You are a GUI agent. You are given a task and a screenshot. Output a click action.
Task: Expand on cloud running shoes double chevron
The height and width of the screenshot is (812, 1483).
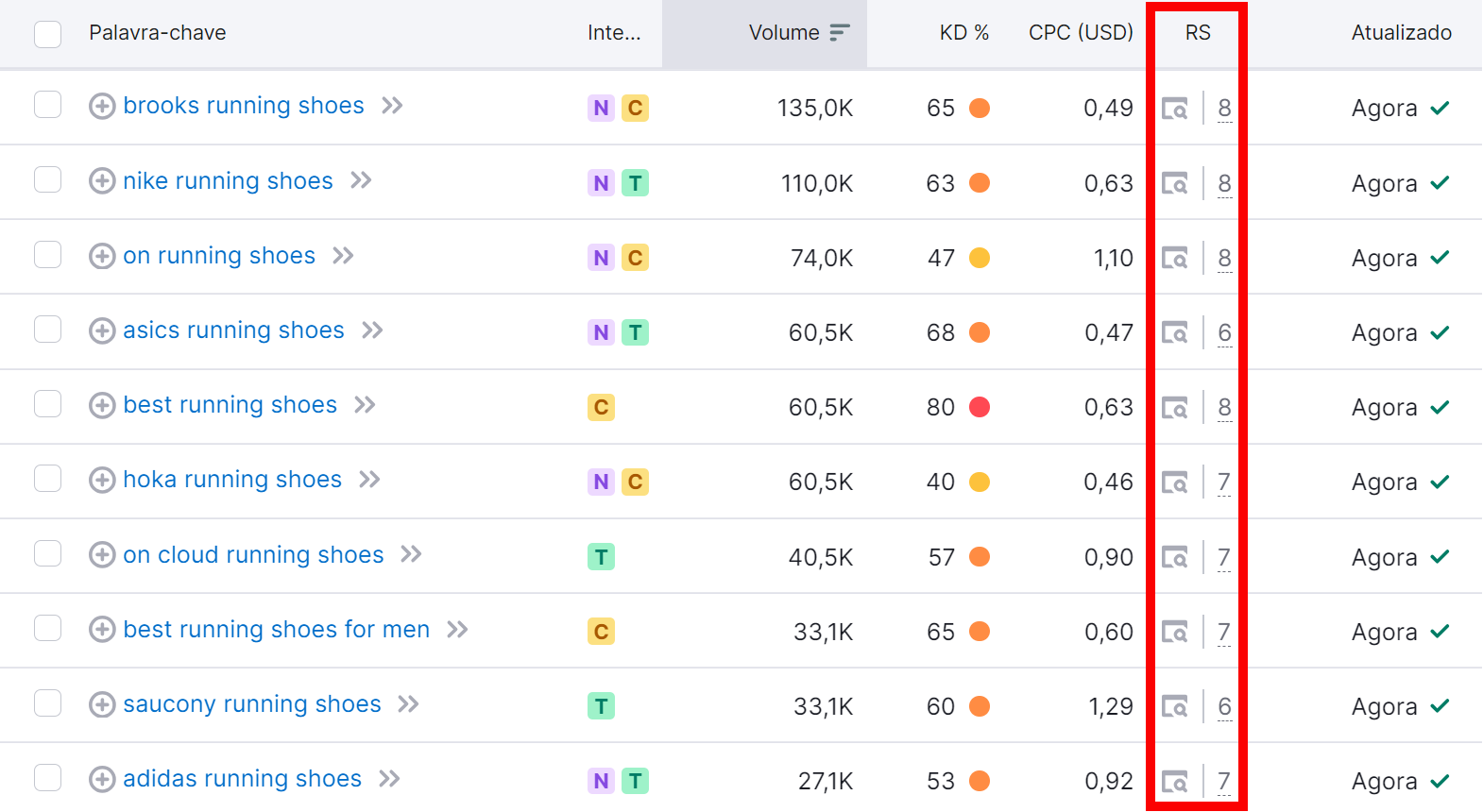[x=411, y=554]
